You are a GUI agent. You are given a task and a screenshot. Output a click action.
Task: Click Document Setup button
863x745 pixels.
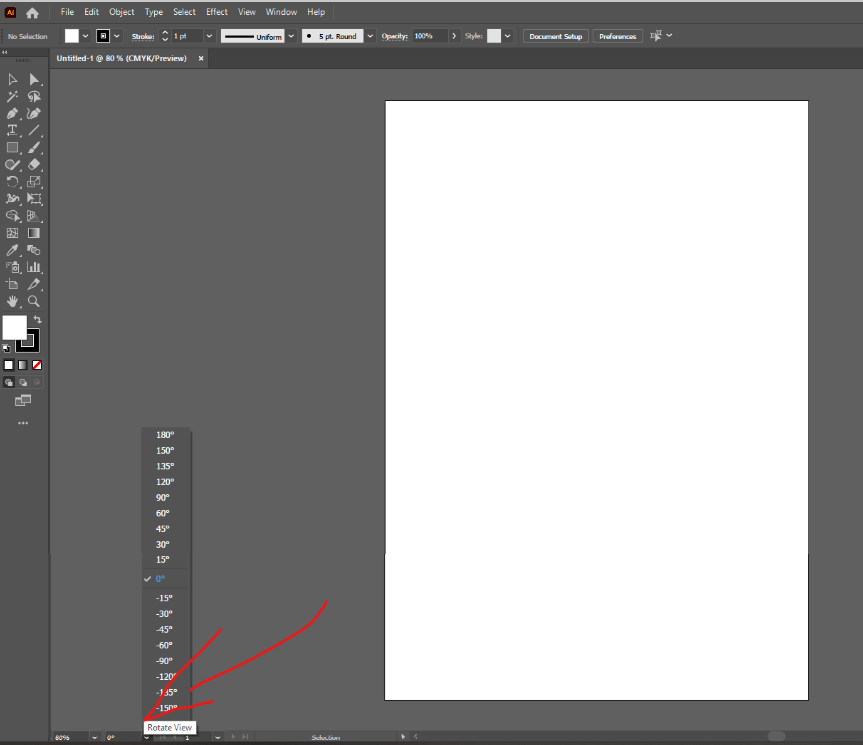click(555, 36)
